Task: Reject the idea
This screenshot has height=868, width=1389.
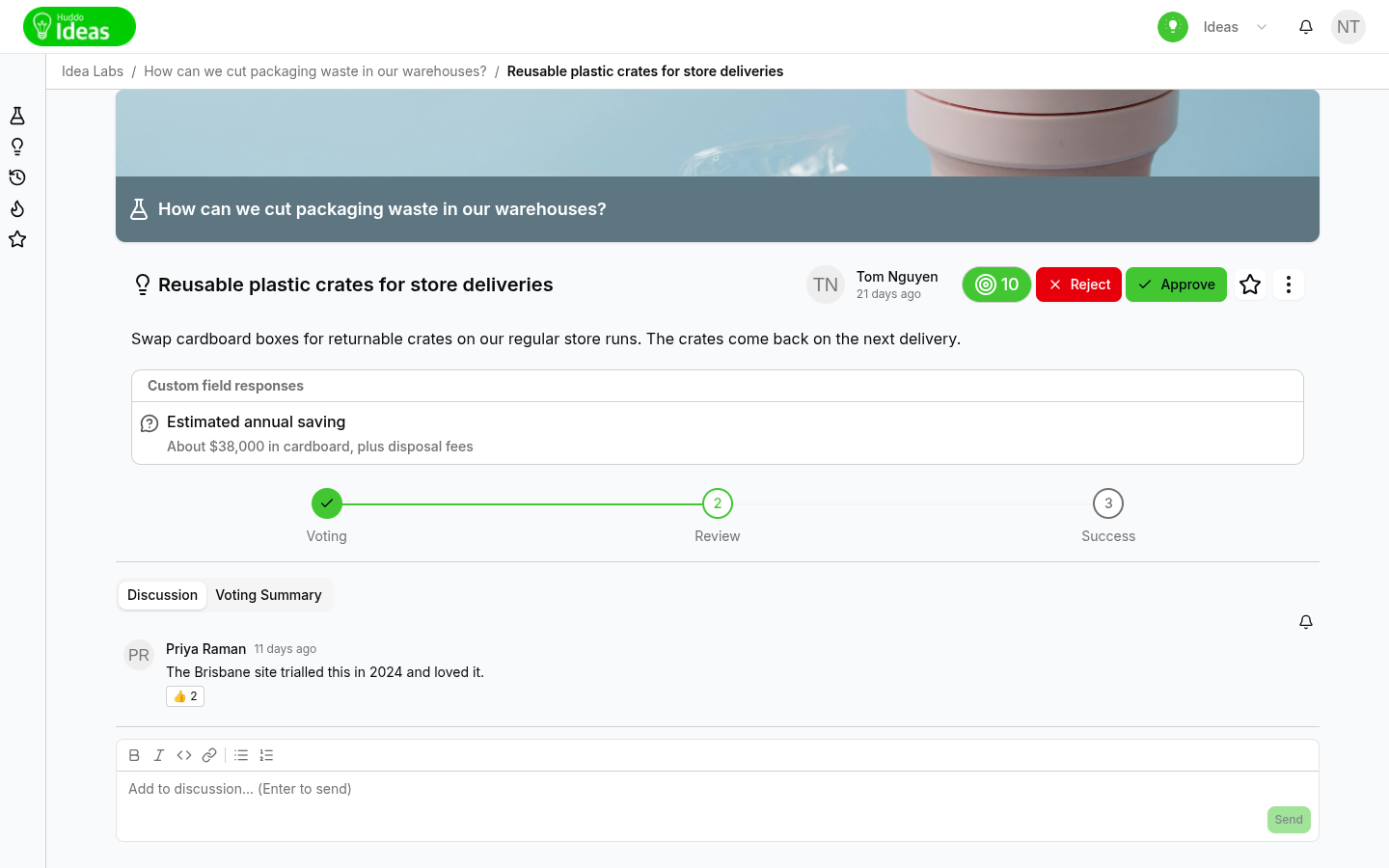Action: [1078, 285]
